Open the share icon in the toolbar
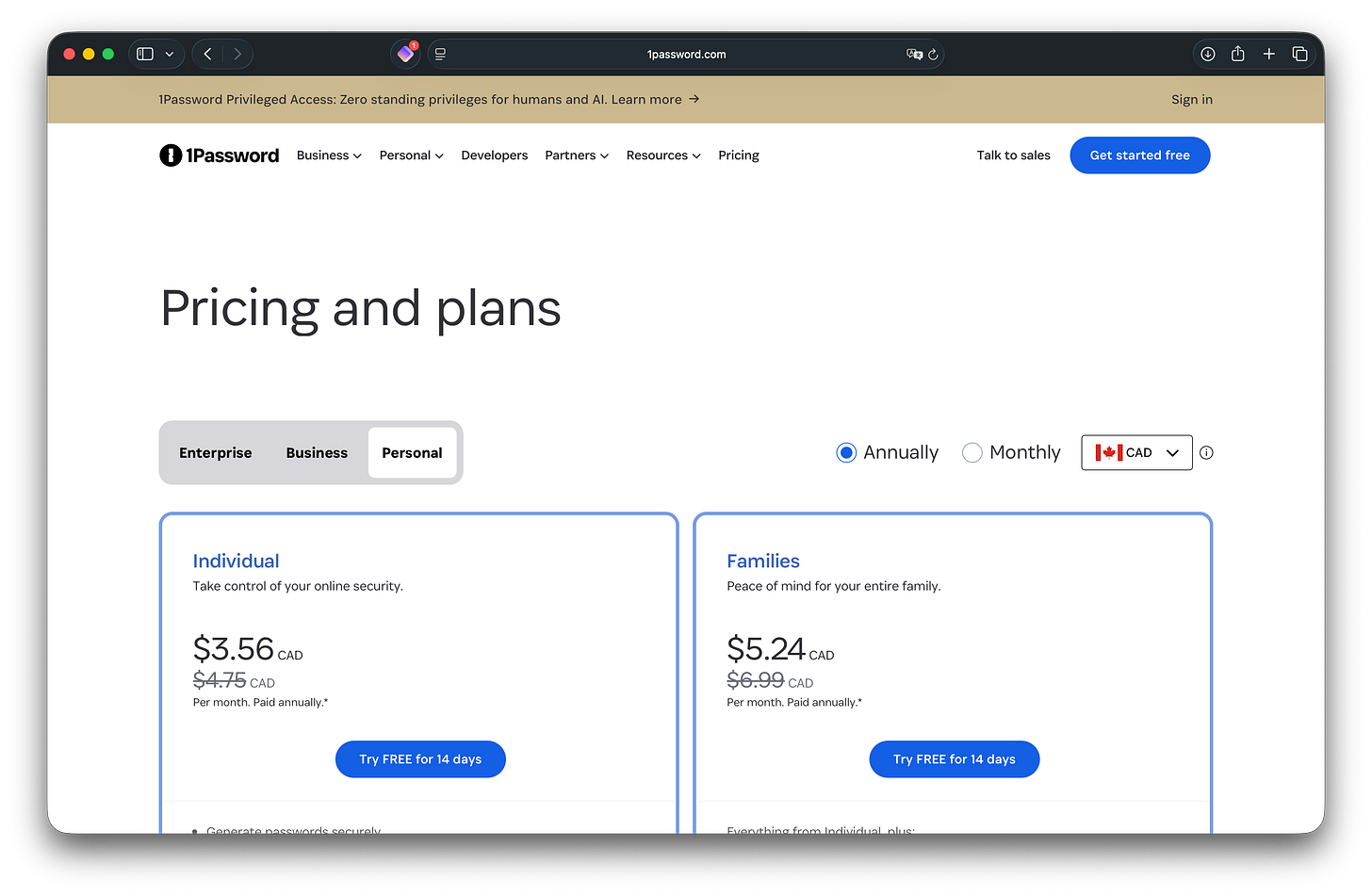Screen dimensions: 1372x896 tap(1238, 54)
